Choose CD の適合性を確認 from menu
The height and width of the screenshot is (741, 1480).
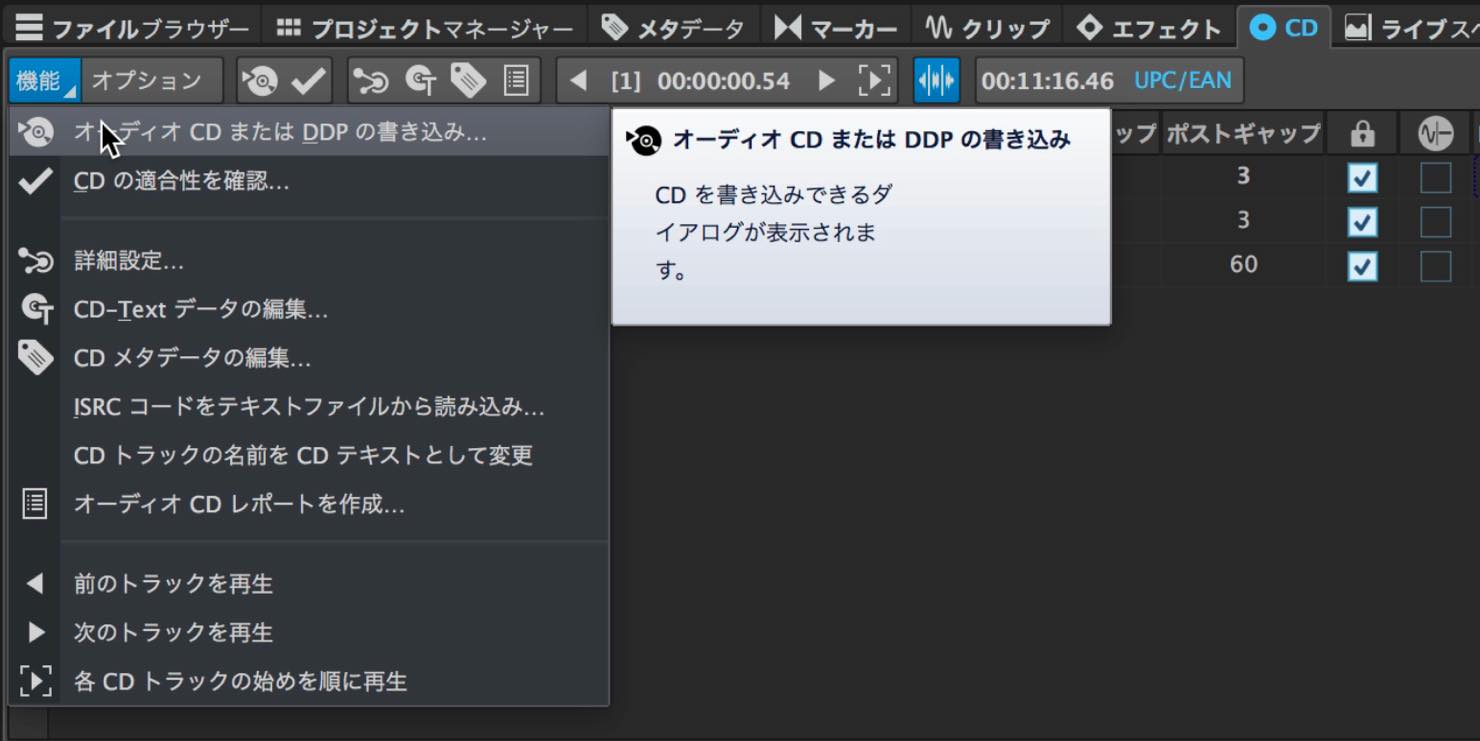tap(309, 181)
